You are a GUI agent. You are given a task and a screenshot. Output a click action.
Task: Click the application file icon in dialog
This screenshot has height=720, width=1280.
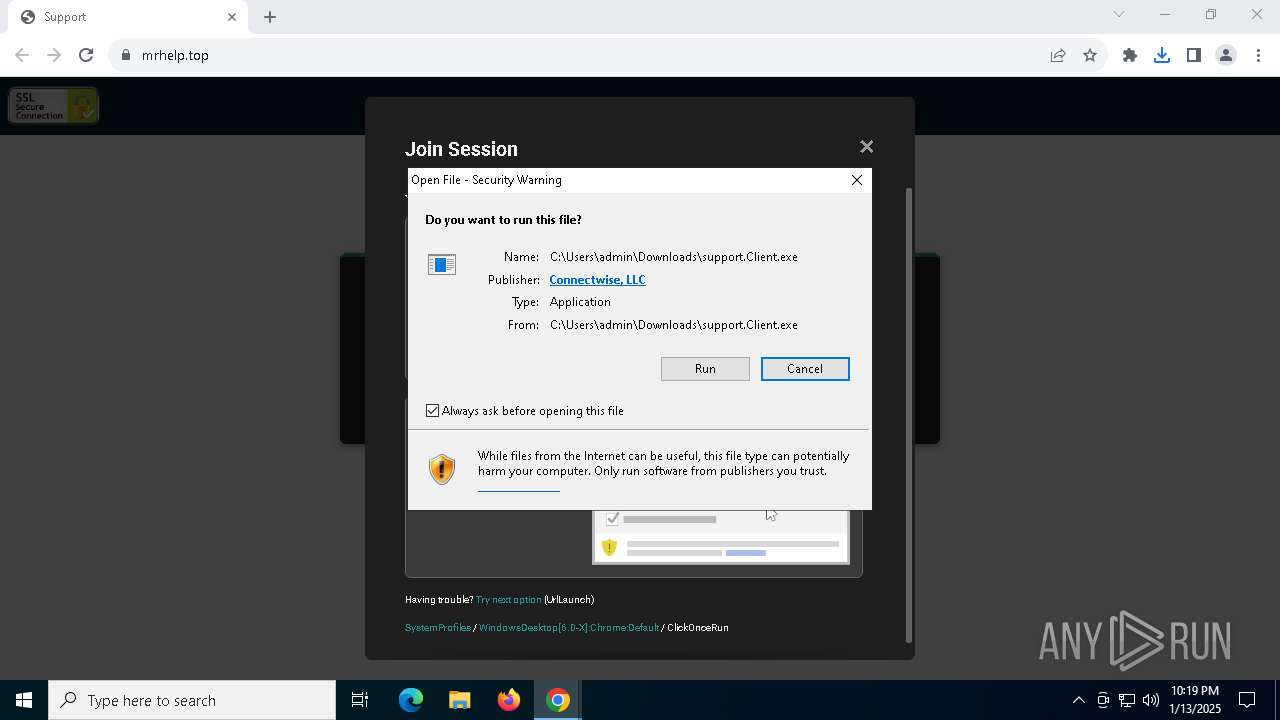click(x=441, y=265)
